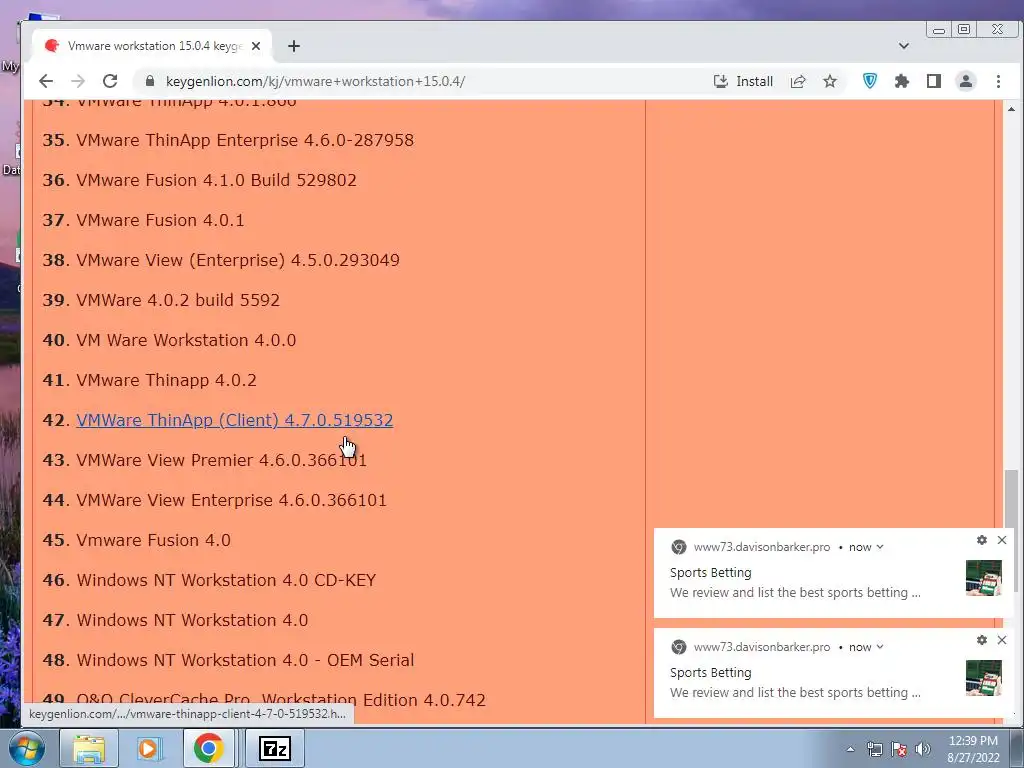
Task: Open a new tab
Action: [x=294, y=46]
